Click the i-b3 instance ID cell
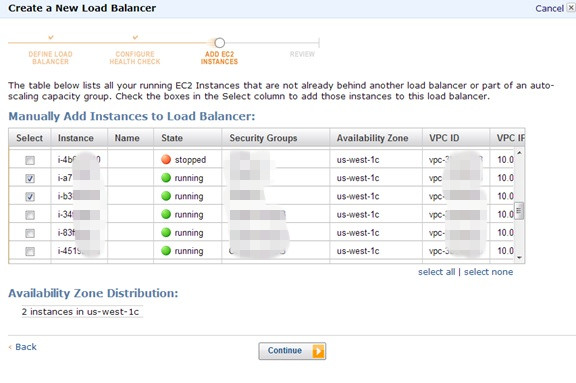Screen dimensions: 576x383 pos(79,196)
